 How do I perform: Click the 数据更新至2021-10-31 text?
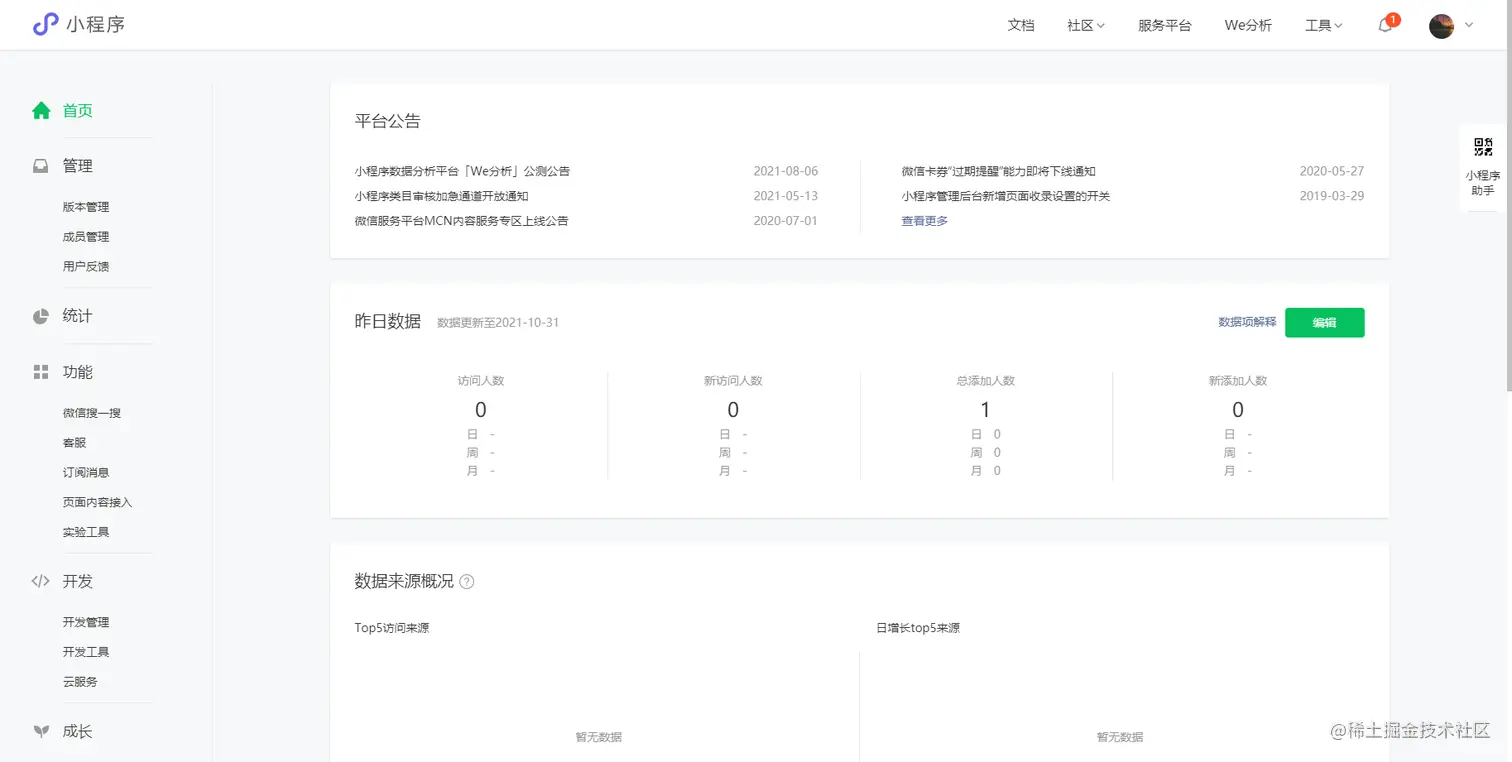pyautogui.click(x=498, y=323)
